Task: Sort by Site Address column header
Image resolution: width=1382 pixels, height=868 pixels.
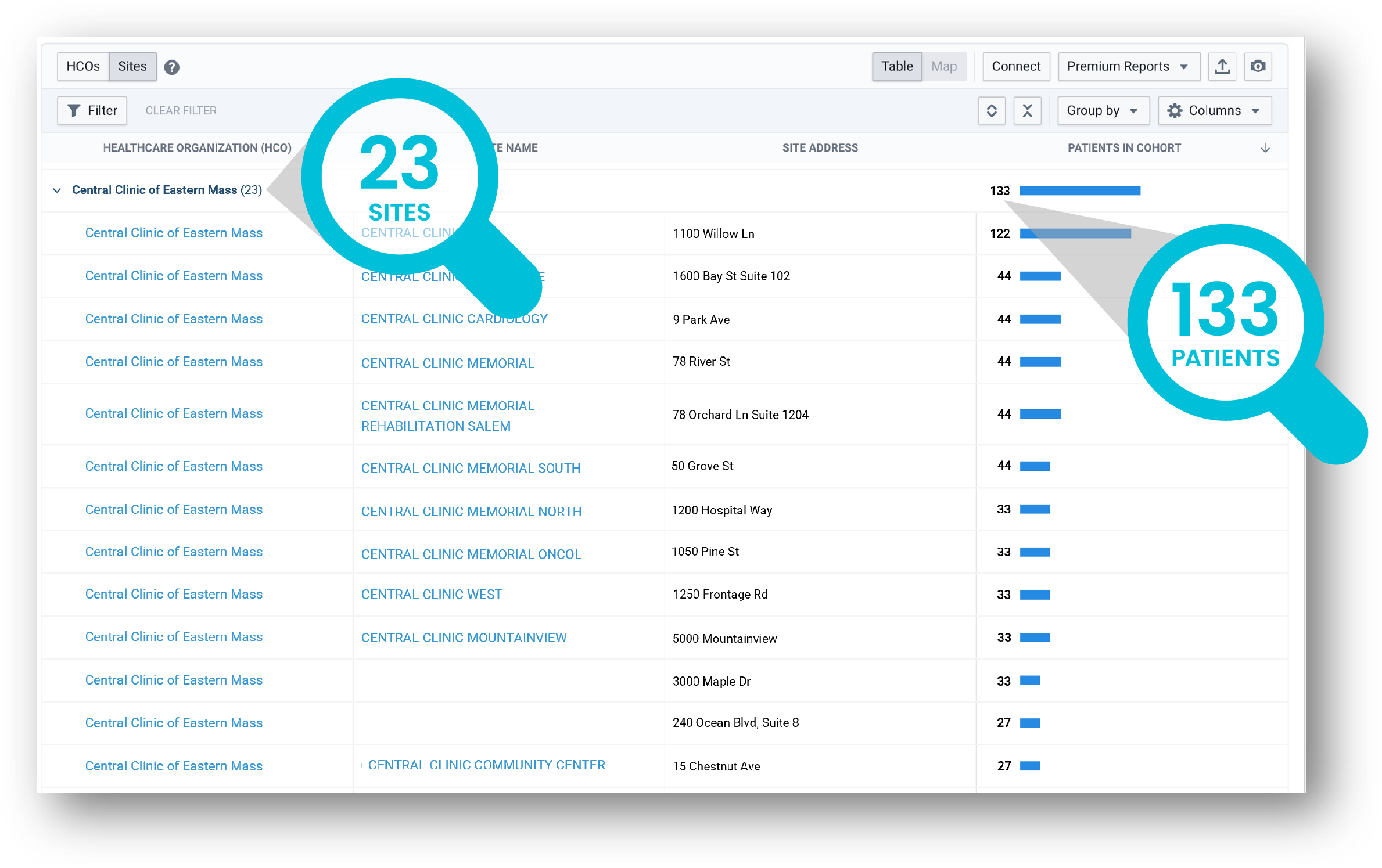Action: click(x=820, y=148)
